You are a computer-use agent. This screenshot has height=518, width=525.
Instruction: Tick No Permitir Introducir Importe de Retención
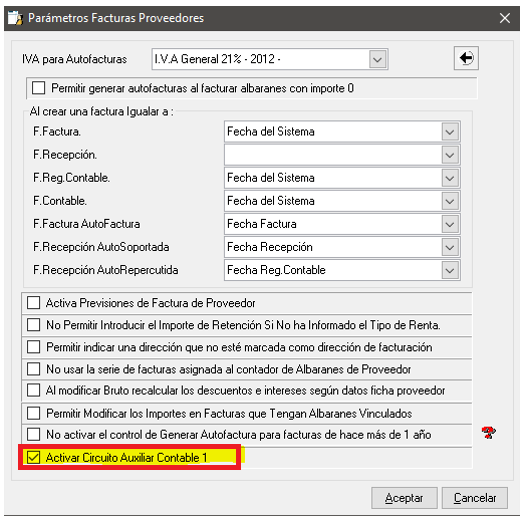point(33,324)
